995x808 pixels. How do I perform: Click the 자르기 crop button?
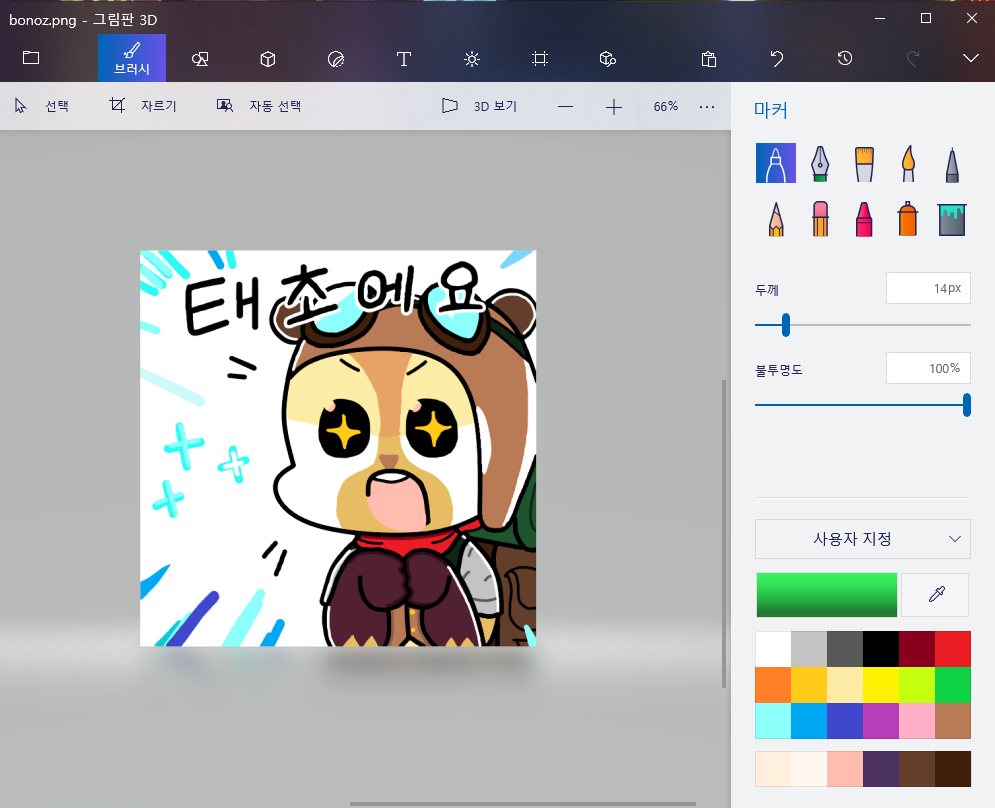143,106
